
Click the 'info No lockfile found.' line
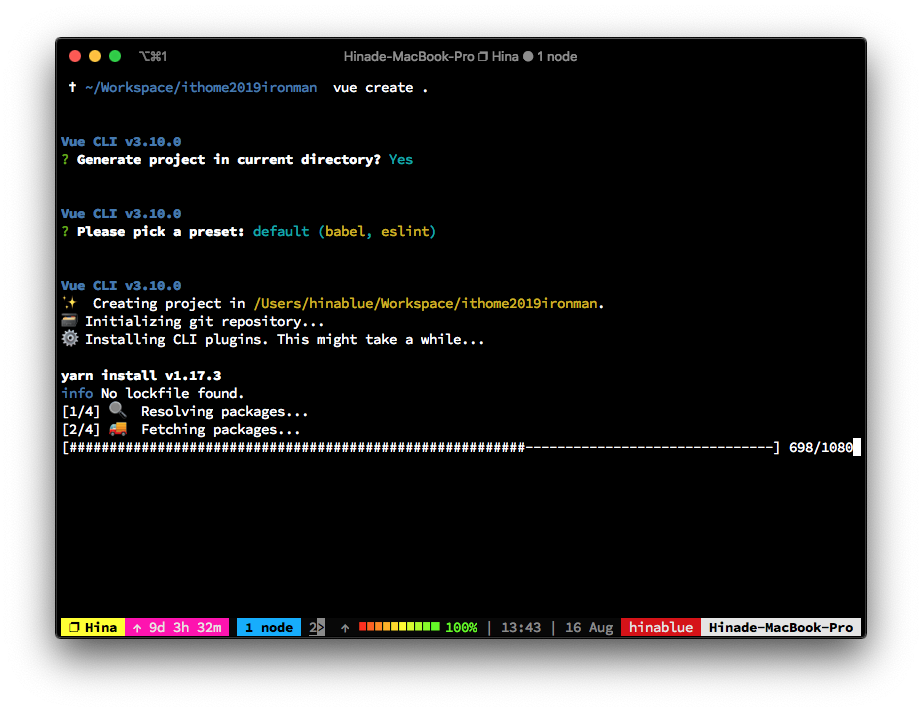point(153,393)
